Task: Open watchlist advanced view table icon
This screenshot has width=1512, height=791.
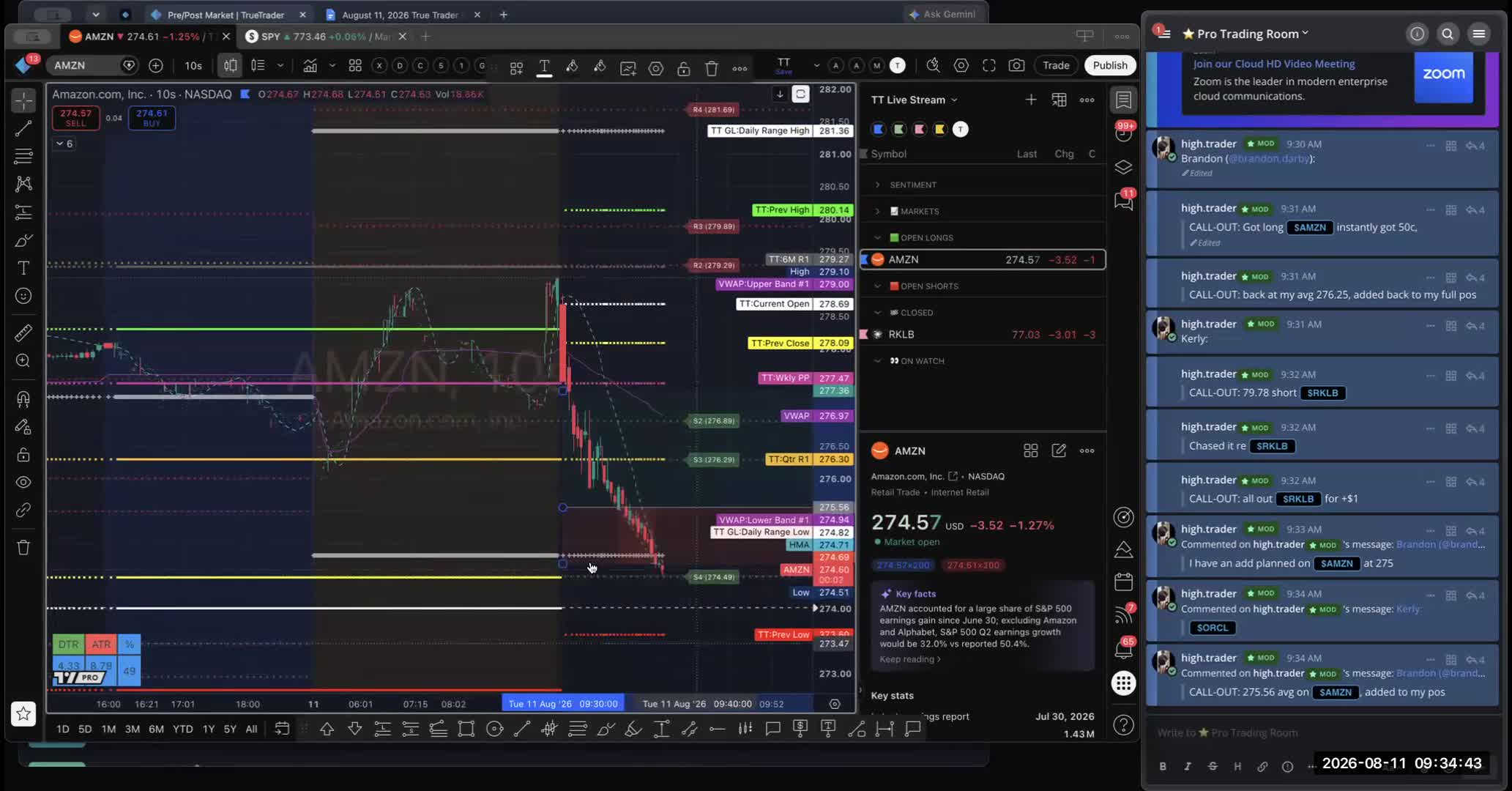Action: tap(1059, 100)
